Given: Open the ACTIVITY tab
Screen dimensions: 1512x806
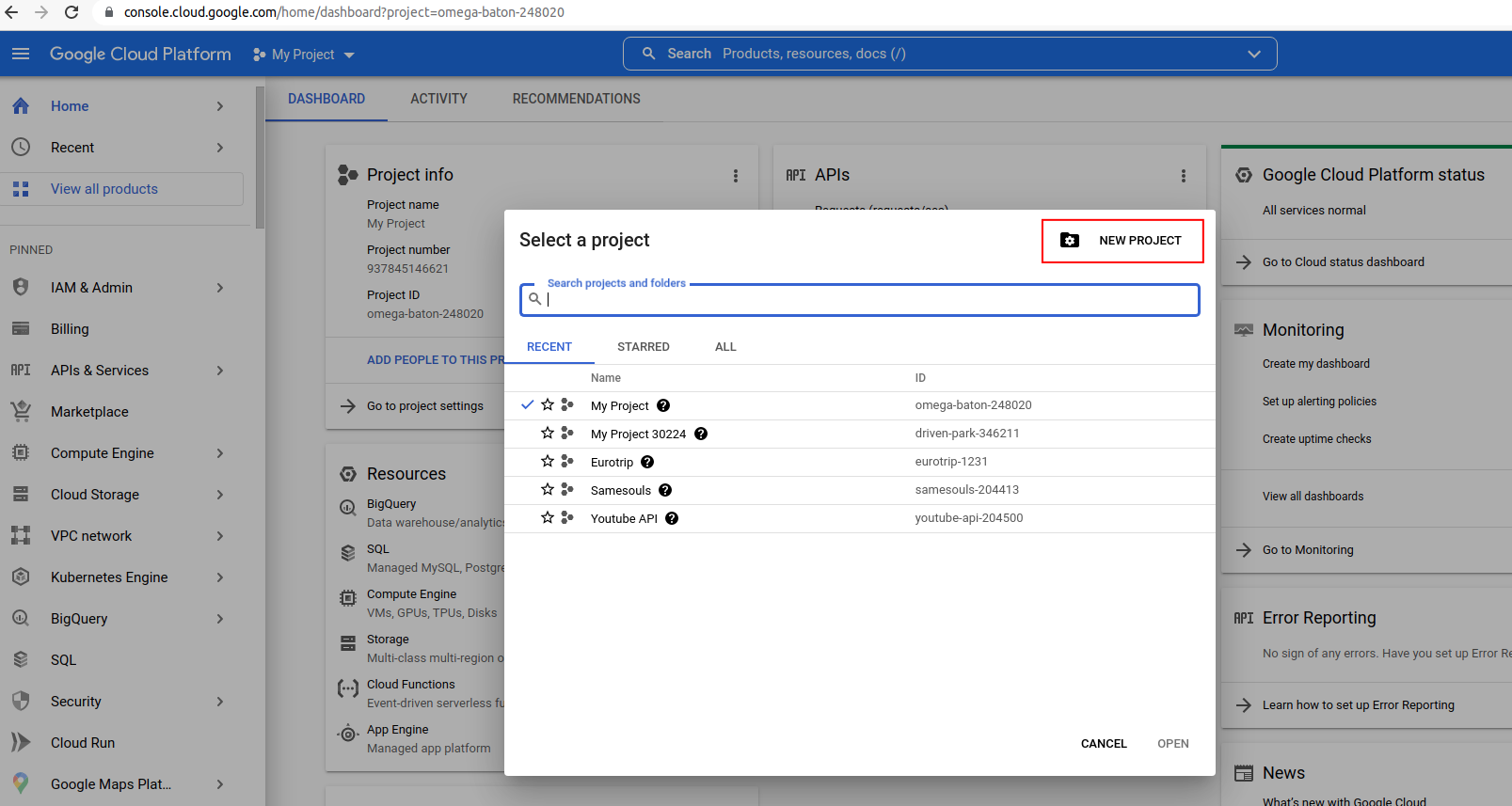Looking at the screenshot, I should coord(438,99).
